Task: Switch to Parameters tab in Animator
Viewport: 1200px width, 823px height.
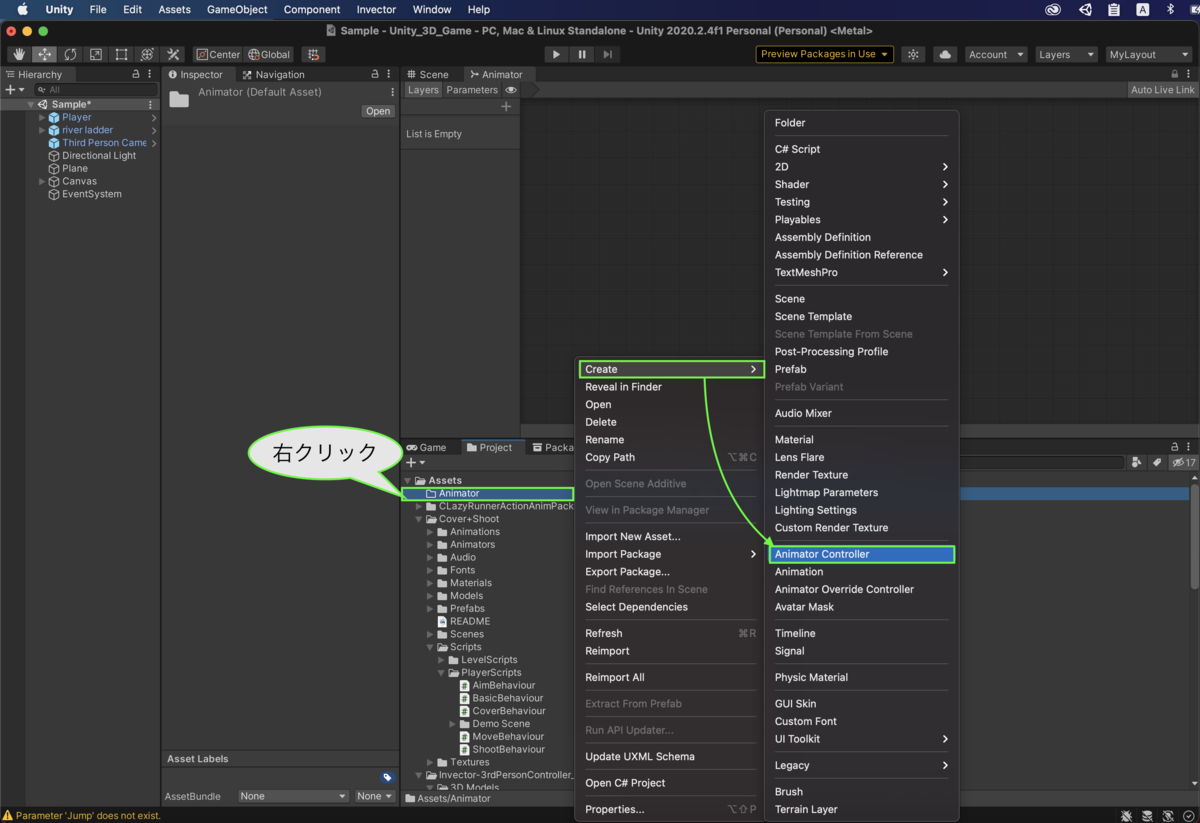Action: [471, 90]
